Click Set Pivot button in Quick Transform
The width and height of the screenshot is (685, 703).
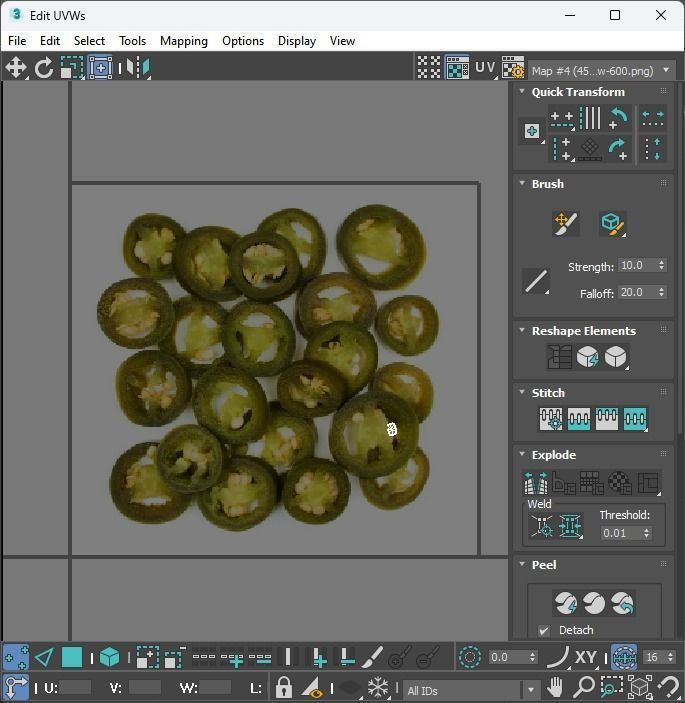pyautogui.click(x=532, y=131)
